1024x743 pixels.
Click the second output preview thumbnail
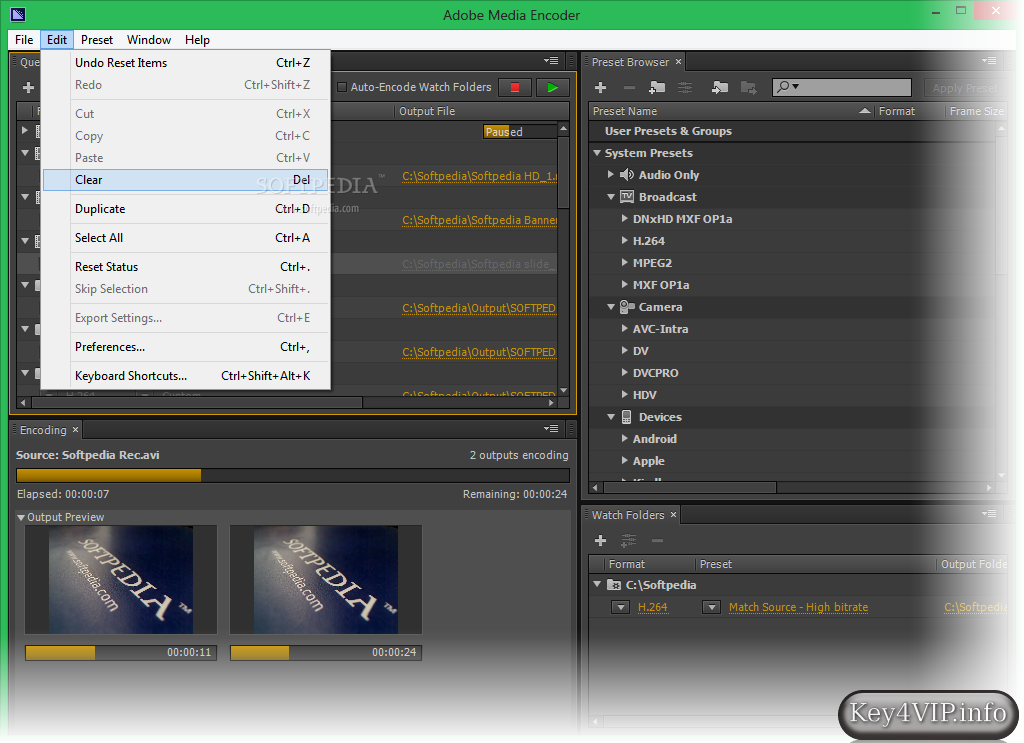(x=326, y=580)
